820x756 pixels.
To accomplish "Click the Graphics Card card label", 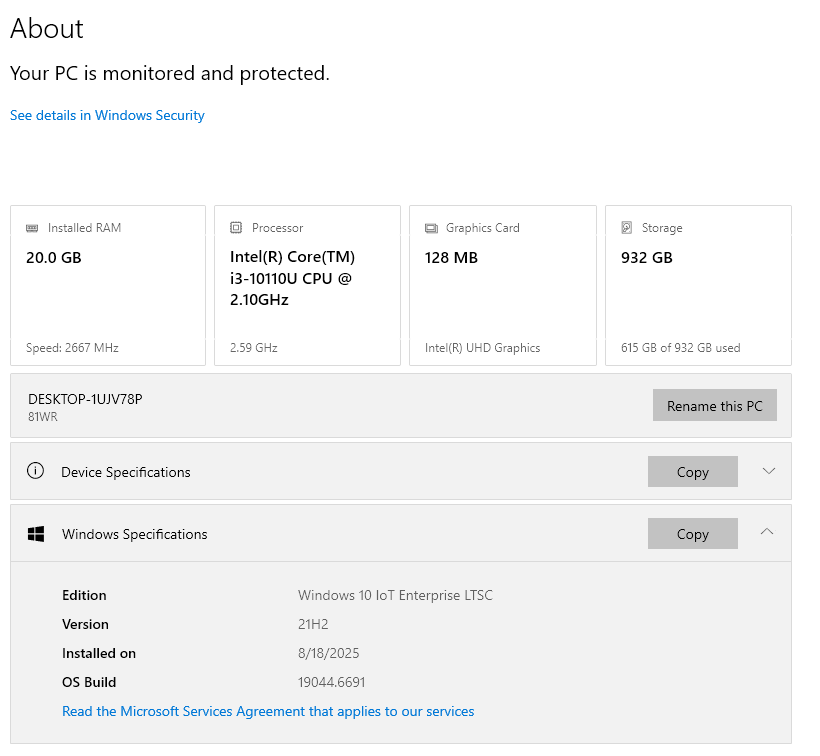I will 482,228.
